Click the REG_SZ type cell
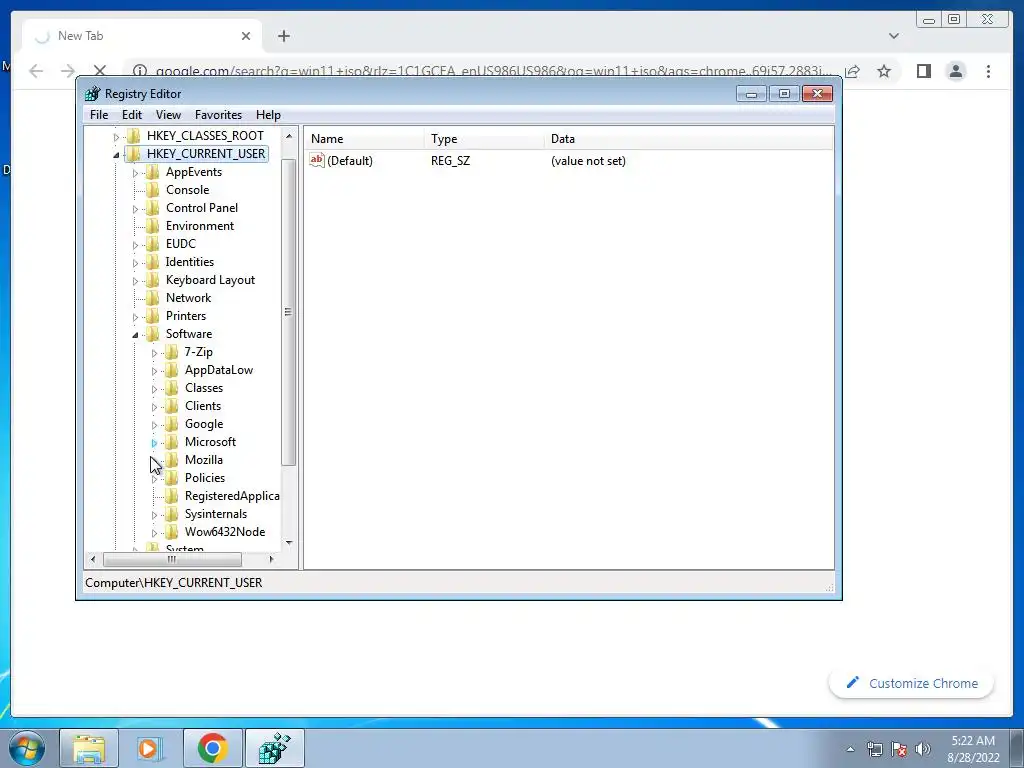The width and height of the screenshot is (1024, 768). (450, 161)
